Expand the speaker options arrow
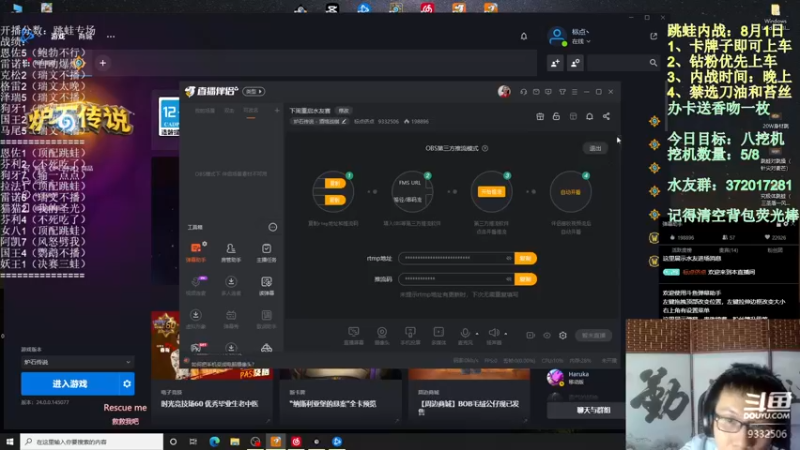Screen dimensions: 800x450 (506, 334)
